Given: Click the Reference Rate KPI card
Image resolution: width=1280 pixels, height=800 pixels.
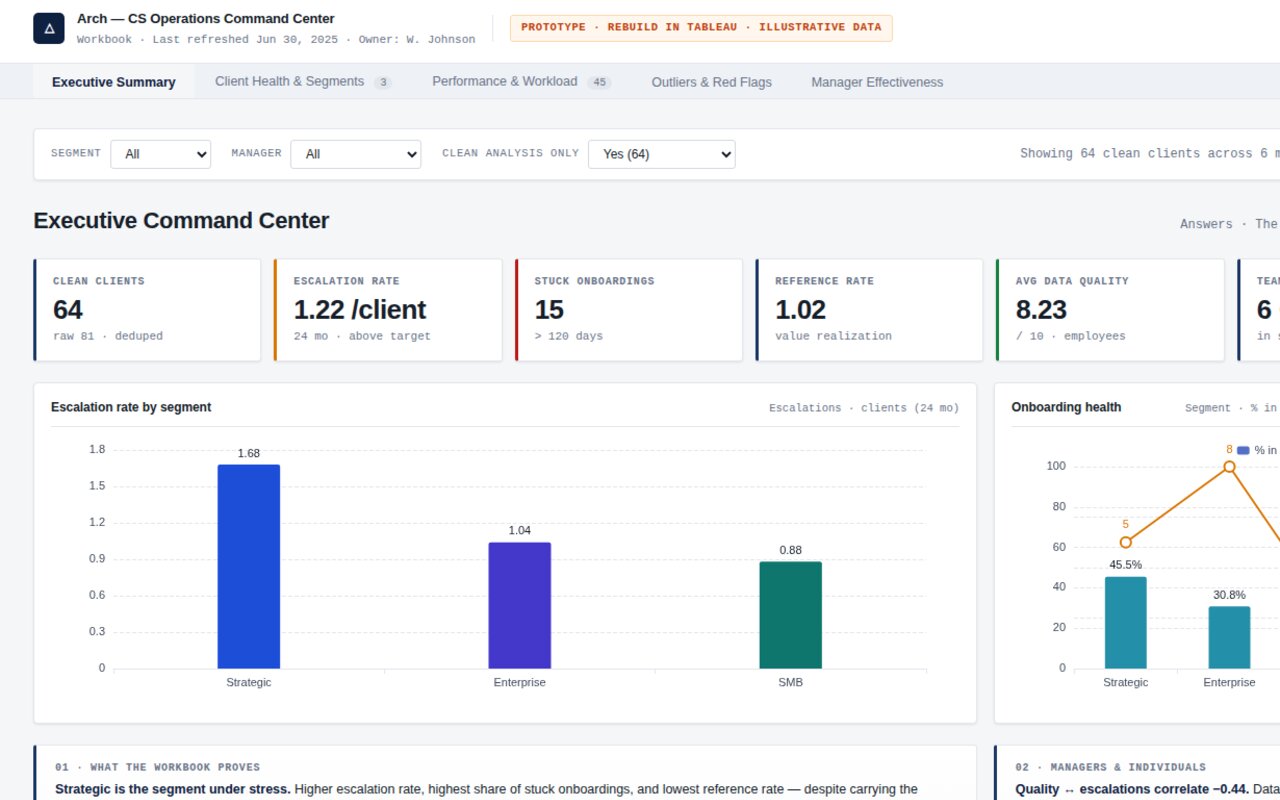Looking at the screenshot, I should click(x=869, y=310).
